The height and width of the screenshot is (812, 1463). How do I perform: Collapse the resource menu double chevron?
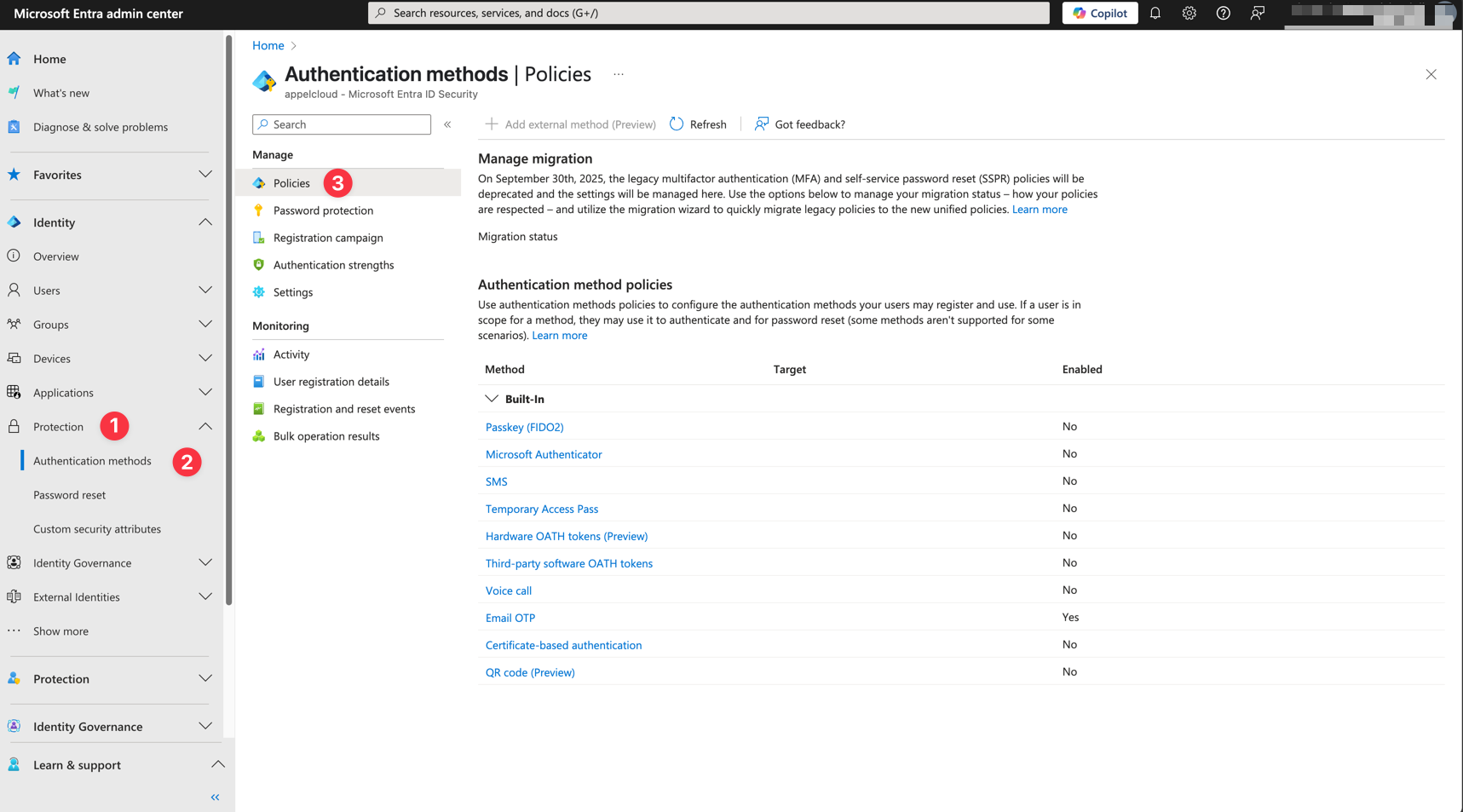point(447,124)
